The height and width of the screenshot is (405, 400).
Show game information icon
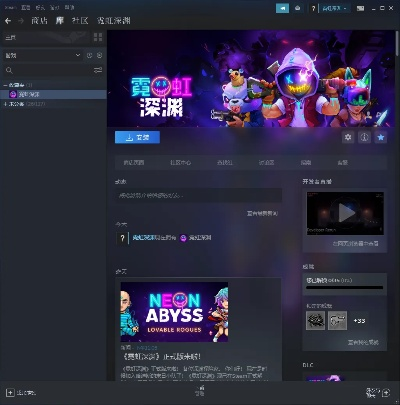tap(364, 137)
